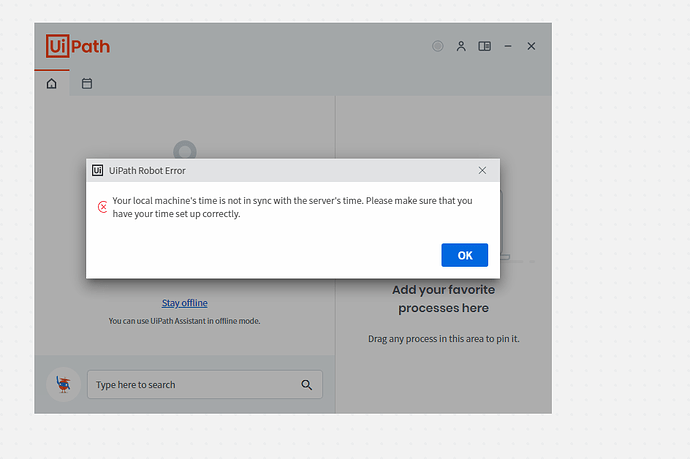The image size is (690, 459).
Task: Click the UiPath logo
Action: pos(78,46)
